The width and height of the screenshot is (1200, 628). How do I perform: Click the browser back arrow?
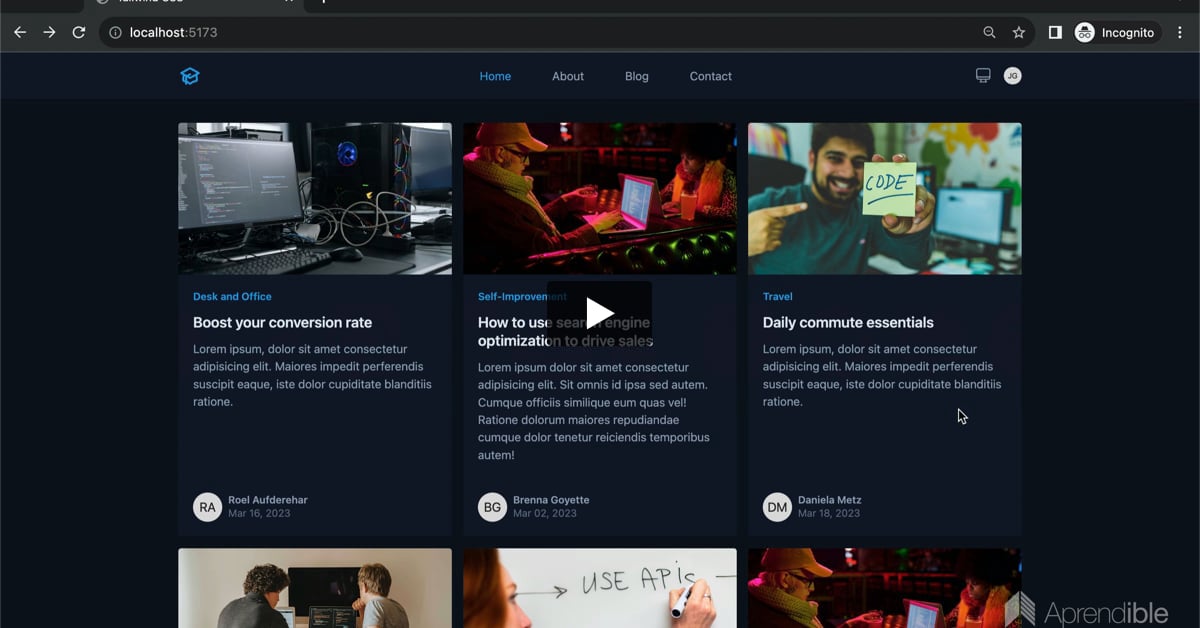pyautogui.click(x=20, y=32)
